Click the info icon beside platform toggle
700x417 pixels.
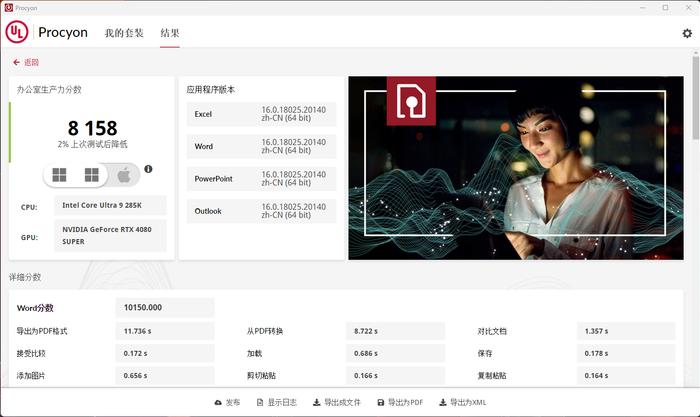point(148,169)
